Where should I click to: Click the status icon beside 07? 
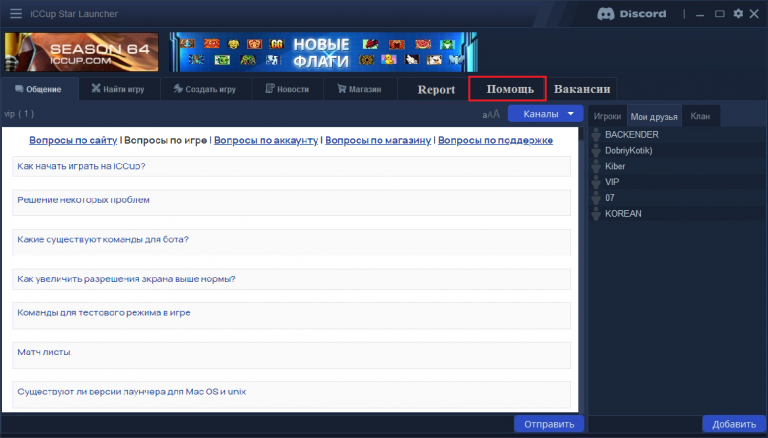coord(596,197)
